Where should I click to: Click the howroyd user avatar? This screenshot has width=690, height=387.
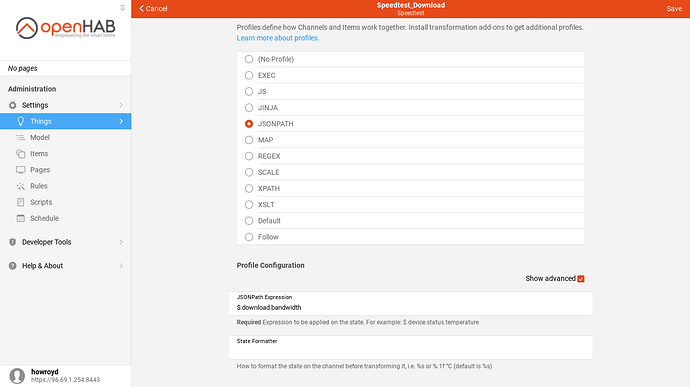click(x=17, y=376)
